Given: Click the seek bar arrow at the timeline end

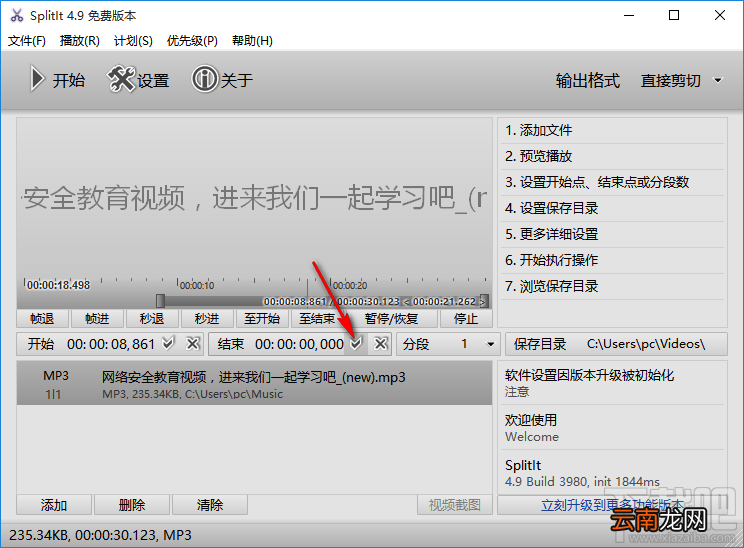Looking at the screenshot, I should tap(484, 301).
